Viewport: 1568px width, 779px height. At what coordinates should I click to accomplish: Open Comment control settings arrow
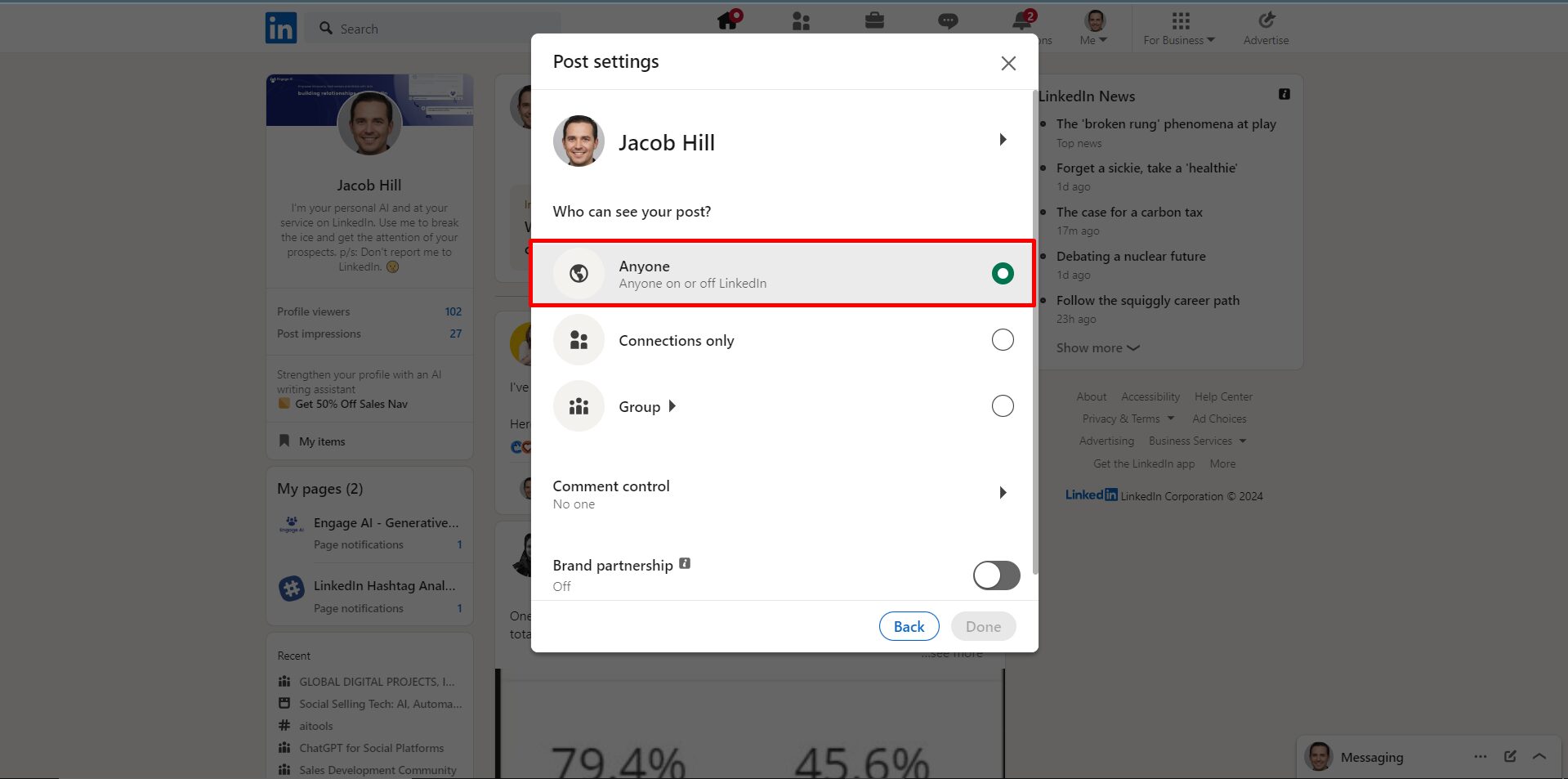tap(1003, 492)
